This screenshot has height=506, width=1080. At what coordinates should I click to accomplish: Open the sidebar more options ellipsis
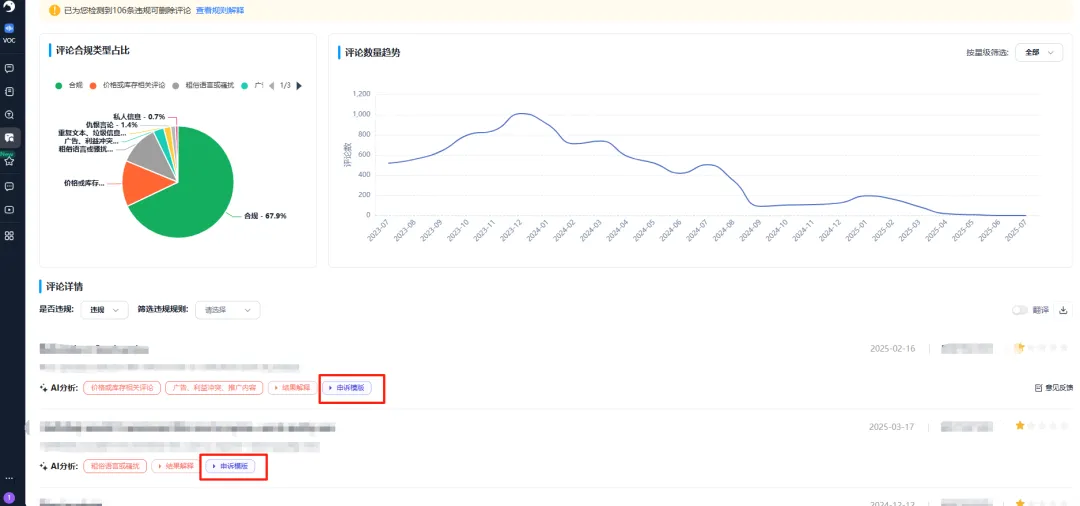pos(9,478)
